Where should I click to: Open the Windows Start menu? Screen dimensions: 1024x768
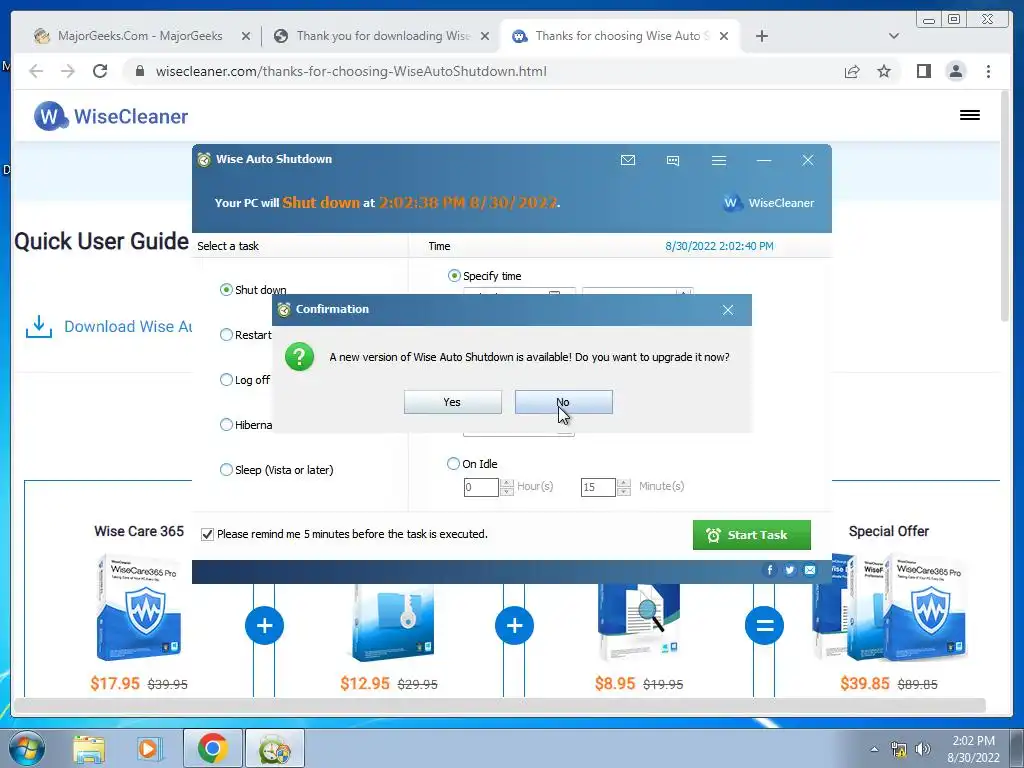click(x=27, y=748)
